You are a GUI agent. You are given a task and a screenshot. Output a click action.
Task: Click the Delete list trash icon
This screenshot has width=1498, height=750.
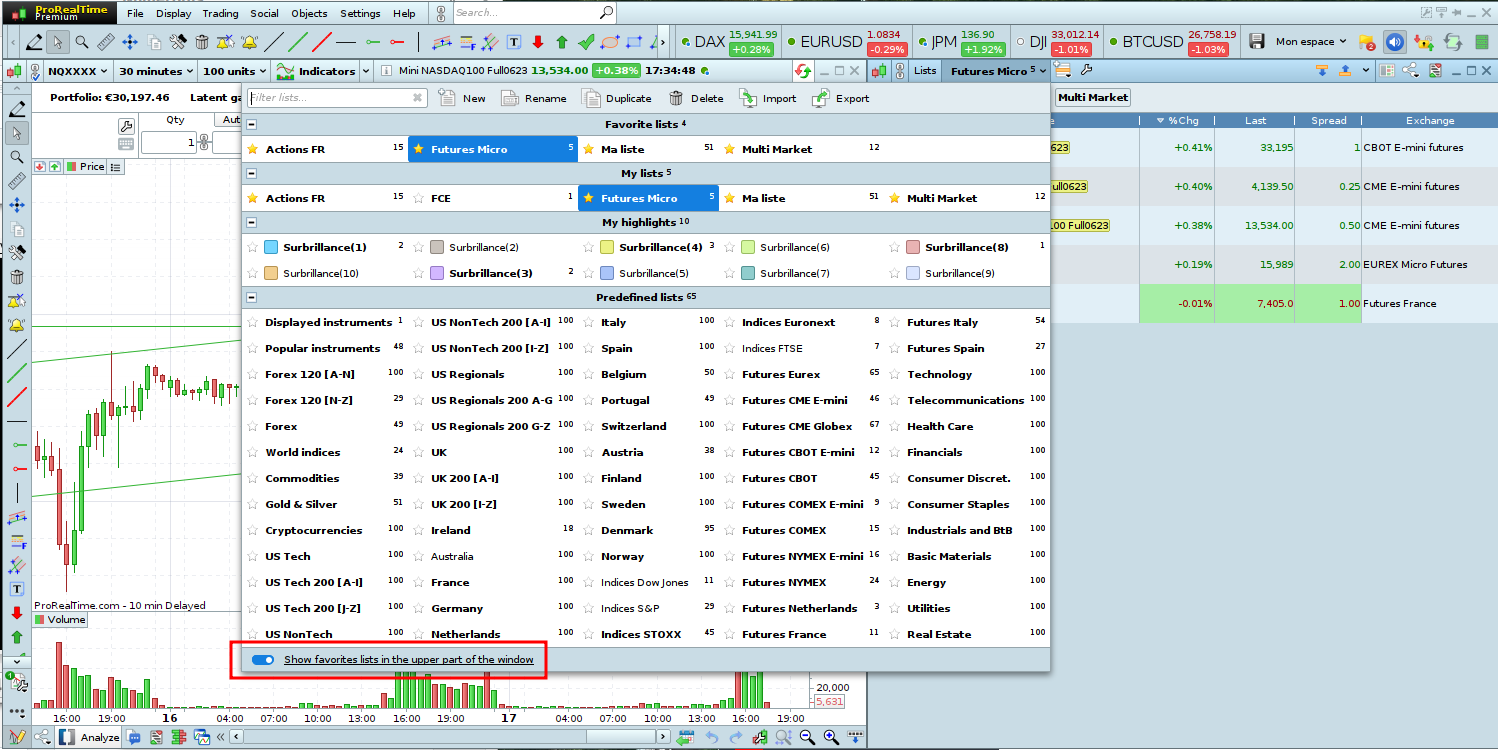676,98
